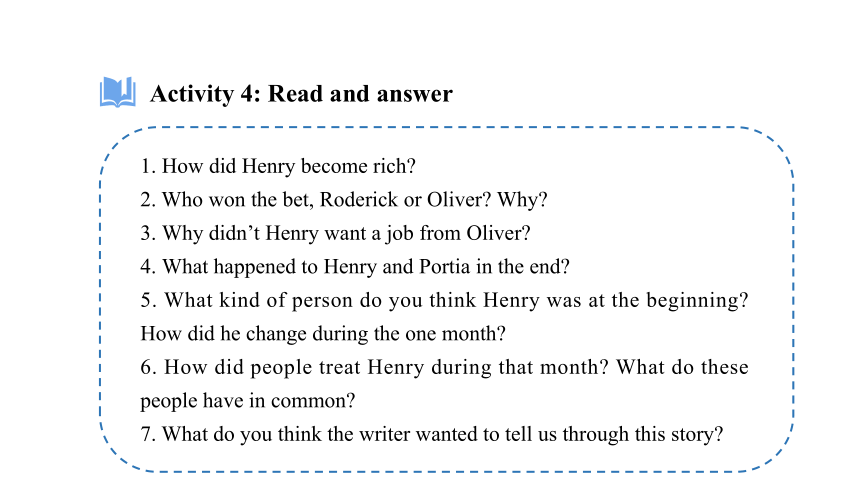Click the word 'Activity' in the heading

coord(192,94)
